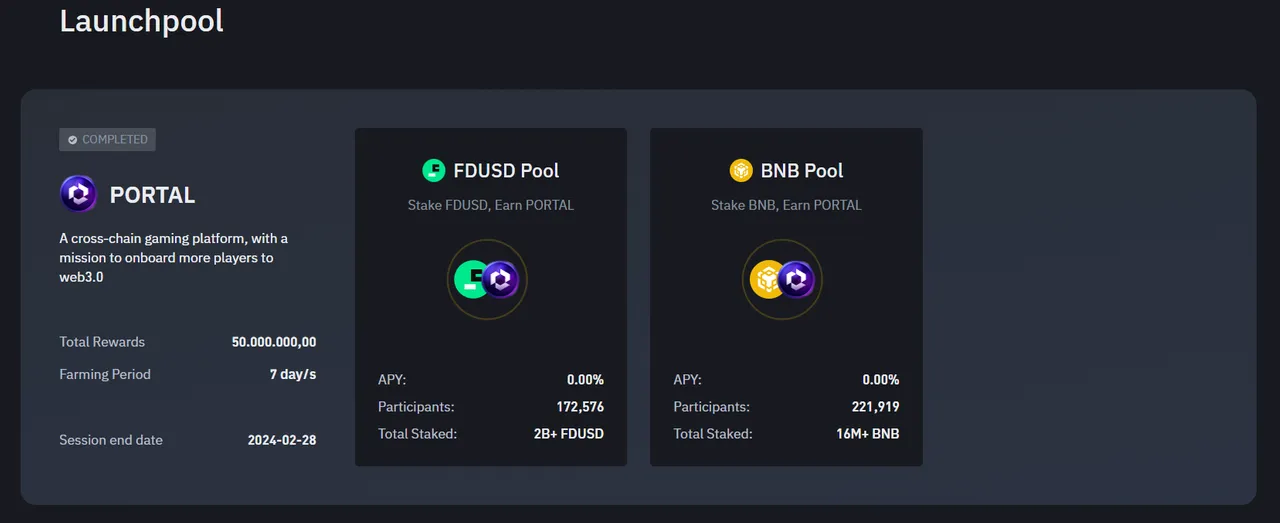This screenshot has width=1280, height=523.
Task: Select the PORTAL project name
Action: pos(152,195)
